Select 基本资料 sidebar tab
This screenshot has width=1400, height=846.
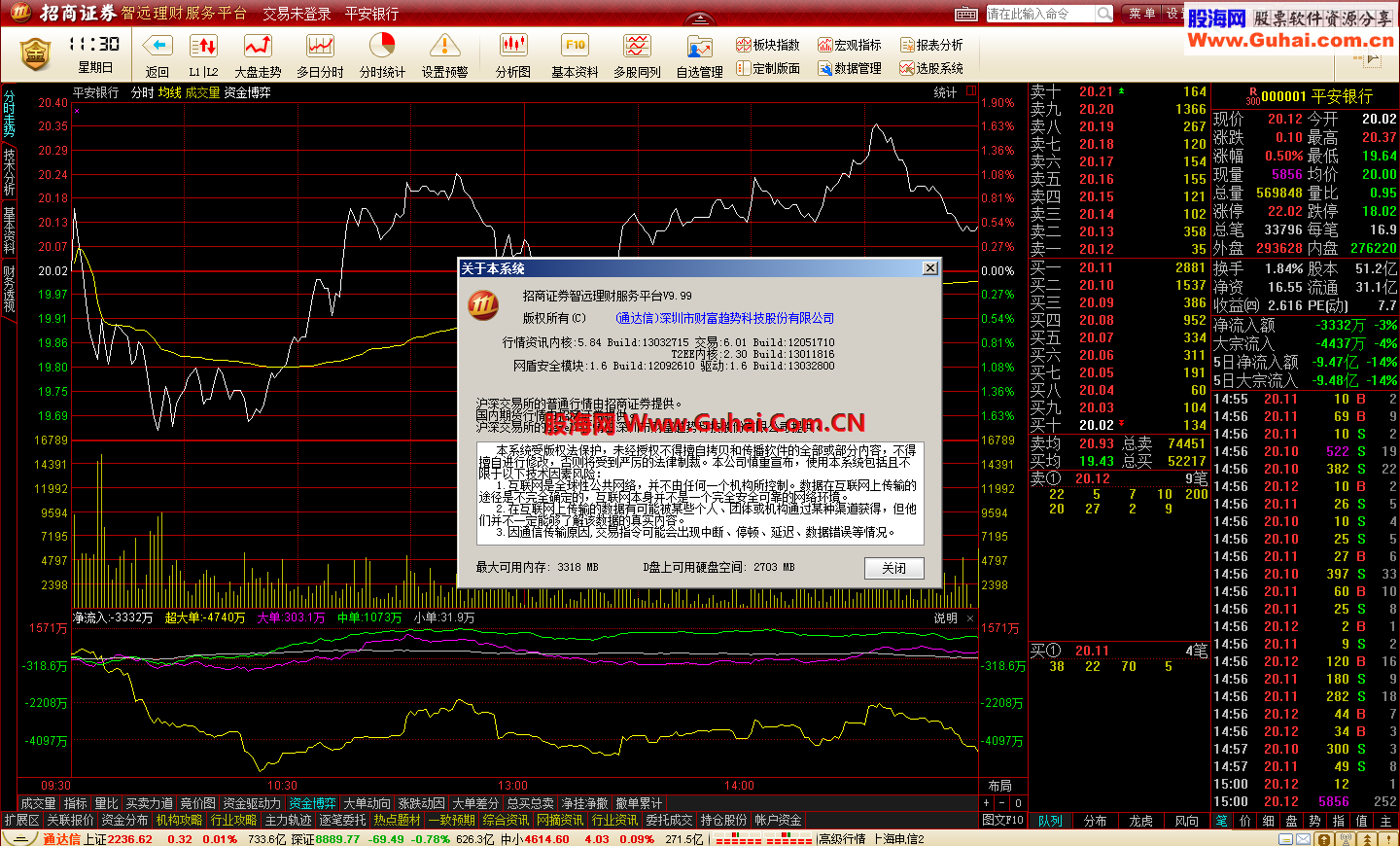[x=9, y=230]
